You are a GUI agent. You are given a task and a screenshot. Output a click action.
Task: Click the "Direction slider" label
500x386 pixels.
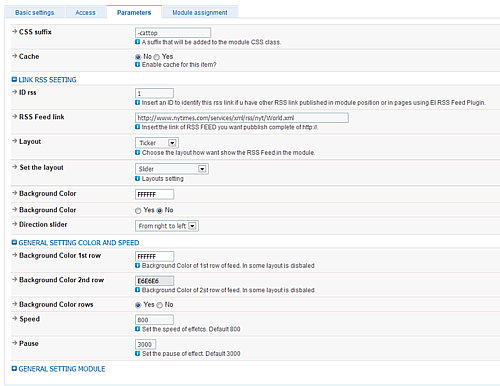(x=43, y=224)
